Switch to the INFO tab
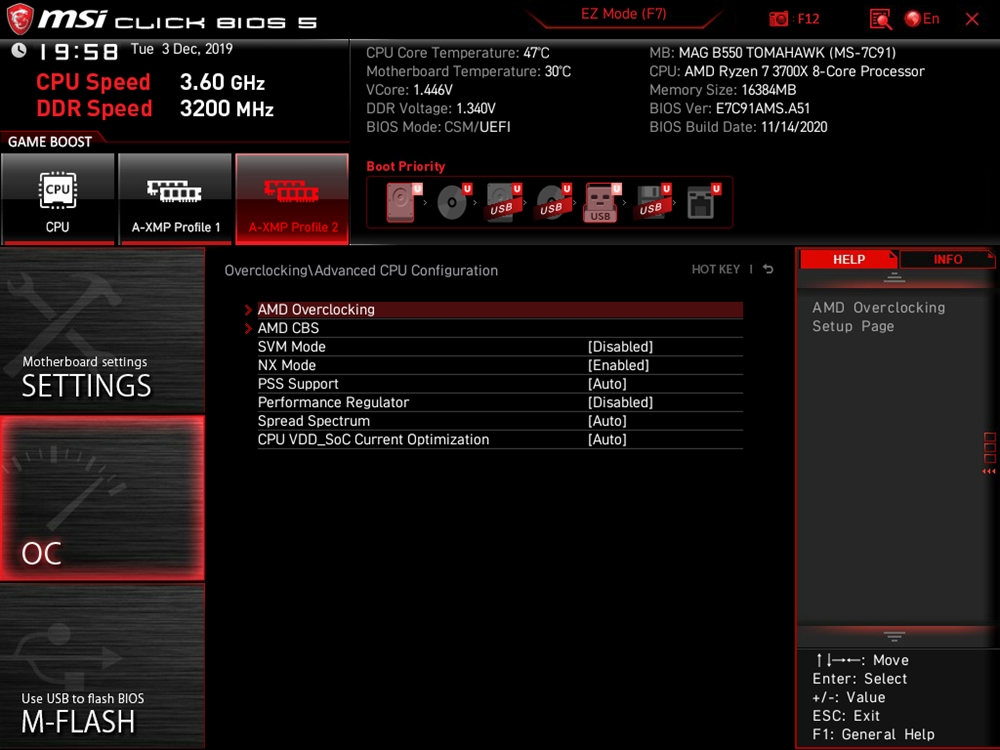Viewport: 1000px width, 750px height. pyautogui.click(x=947, y=259)
